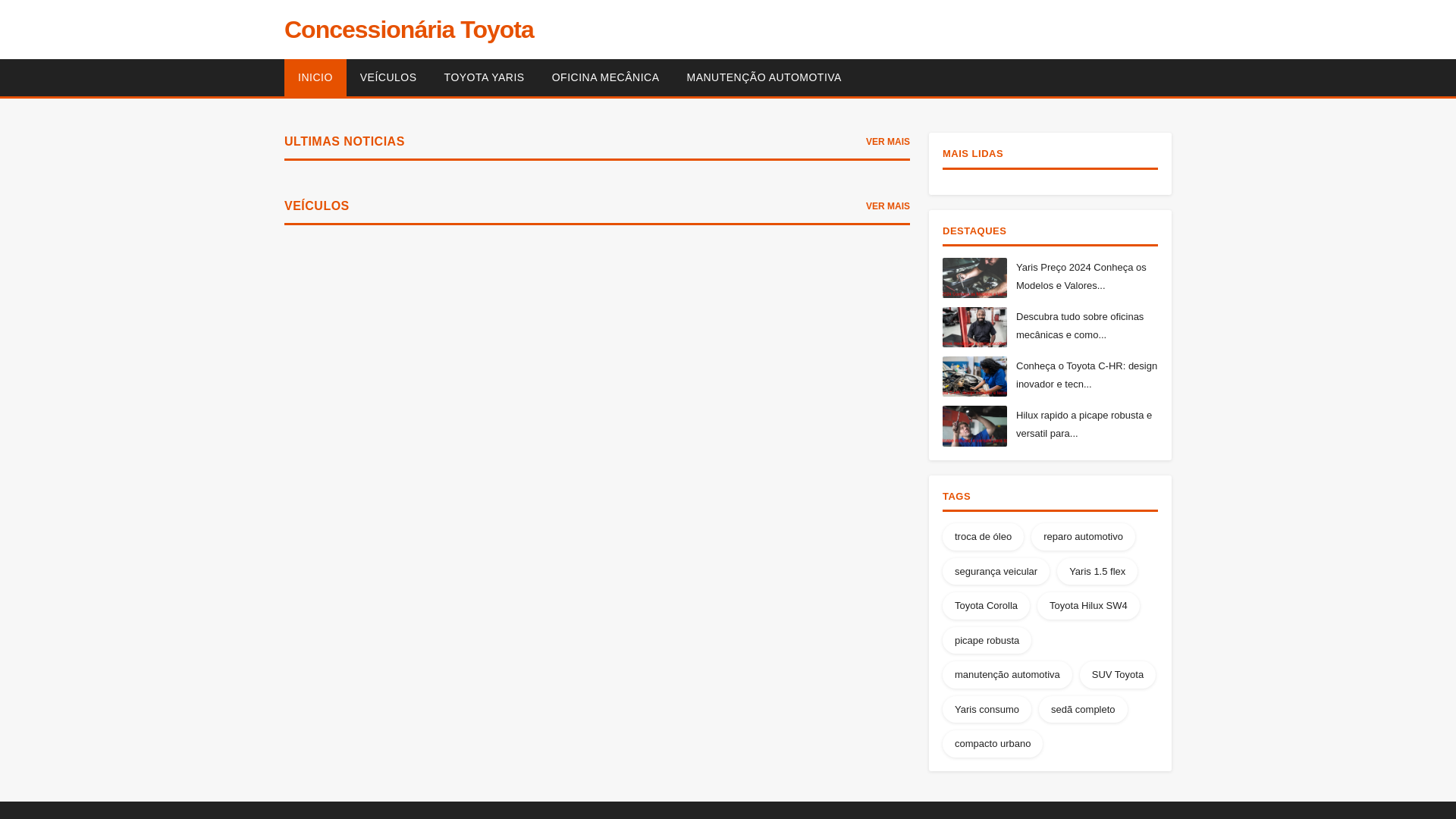
Task: Select the compacto urbano tag
Action: point(993,744)
